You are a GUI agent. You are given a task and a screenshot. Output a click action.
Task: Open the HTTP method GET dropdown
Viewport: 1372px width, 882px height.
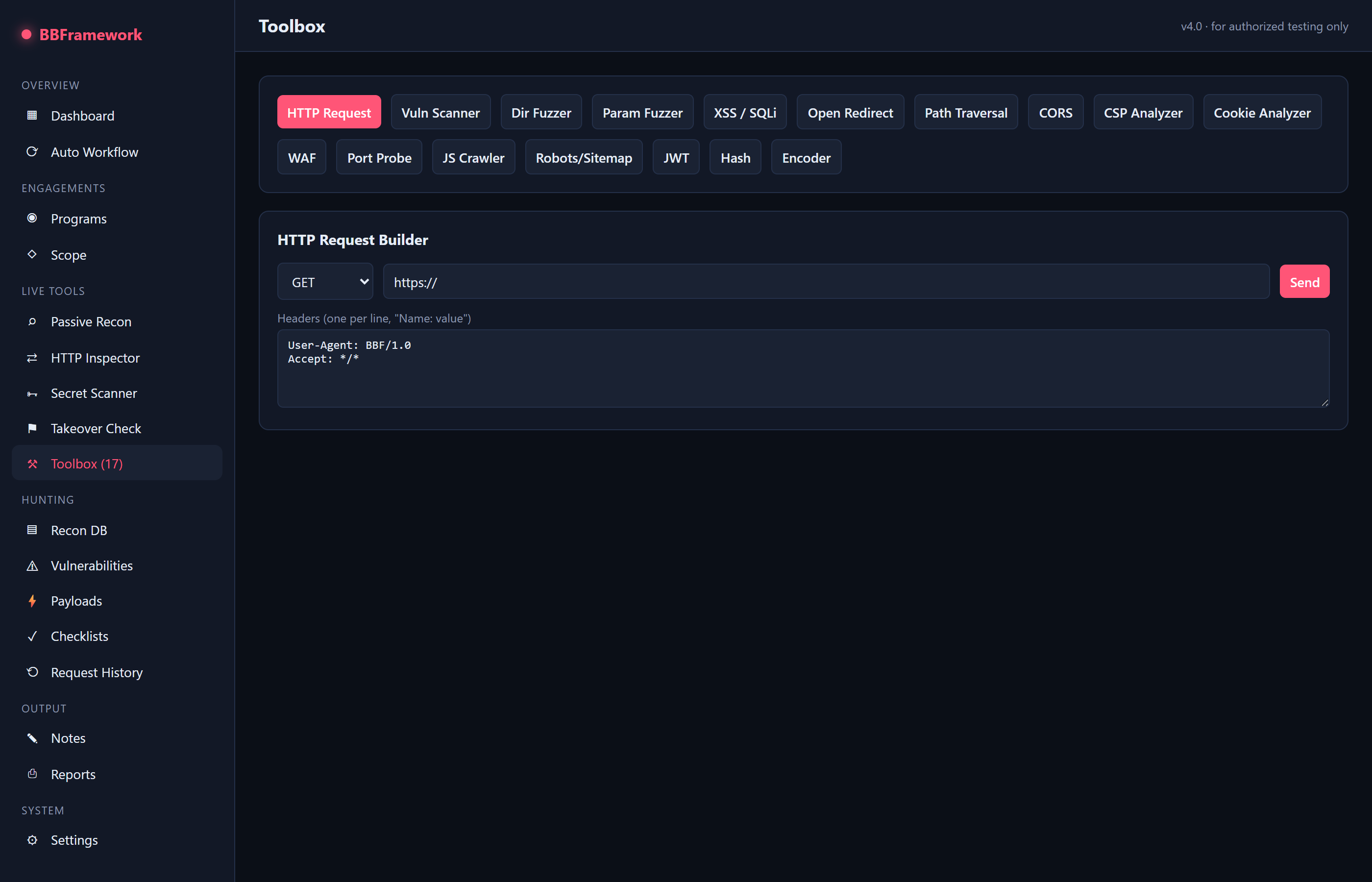(325, 281)
